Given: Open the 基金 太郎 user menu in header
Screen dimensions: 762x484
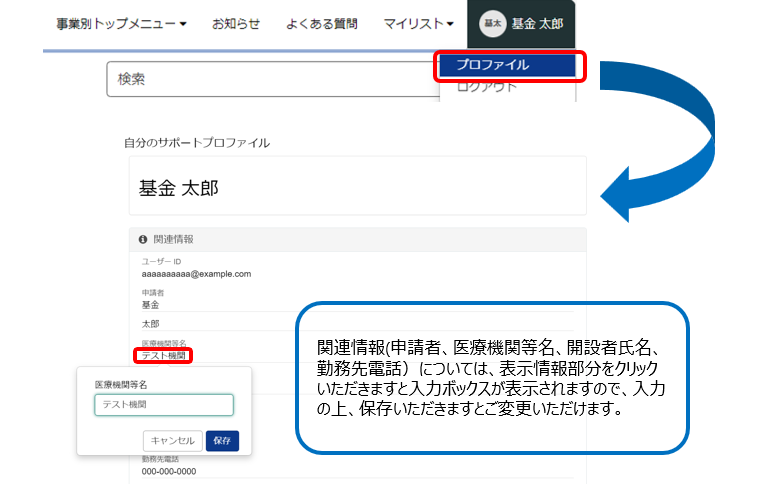Looking at the screenshot, I should point(537,24).
